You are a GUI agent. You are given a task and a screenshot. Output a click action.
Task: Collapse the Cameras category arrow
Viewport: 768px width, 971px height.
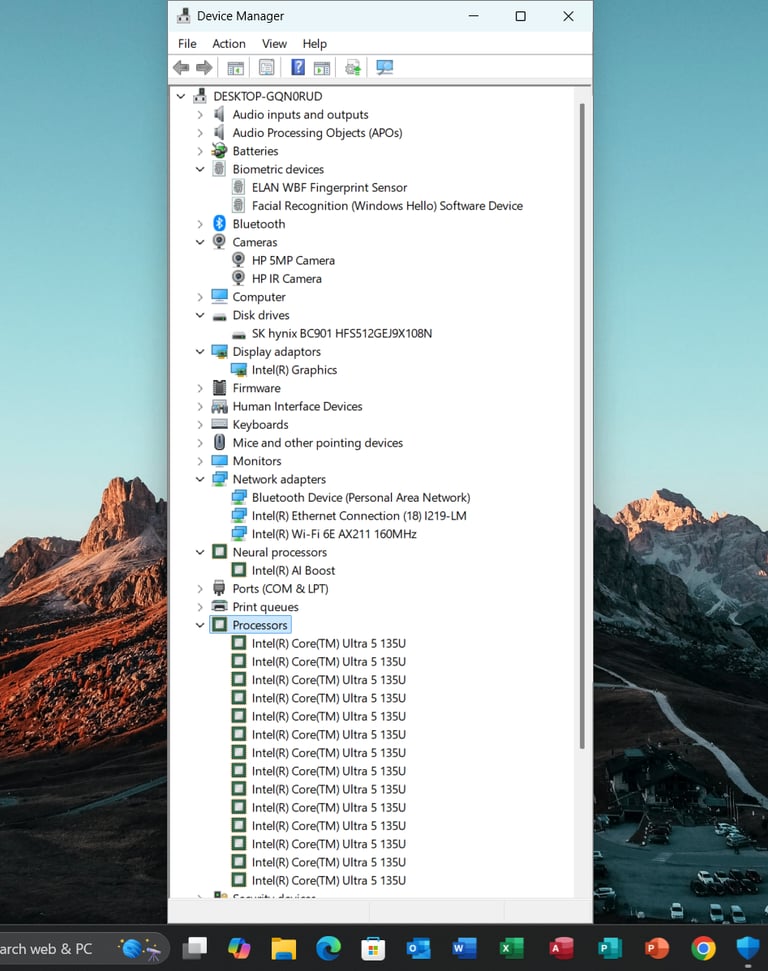(199, 242)
